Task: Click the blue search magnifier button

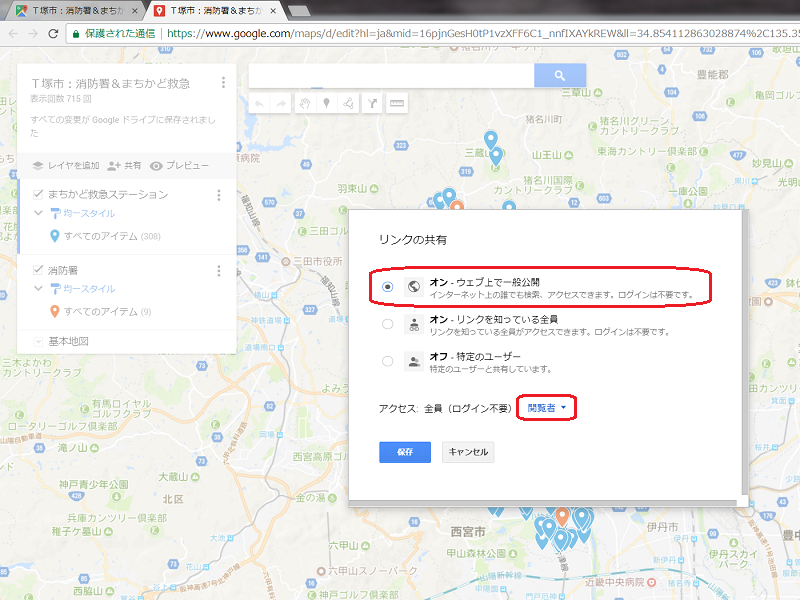Action: [560, 76]
